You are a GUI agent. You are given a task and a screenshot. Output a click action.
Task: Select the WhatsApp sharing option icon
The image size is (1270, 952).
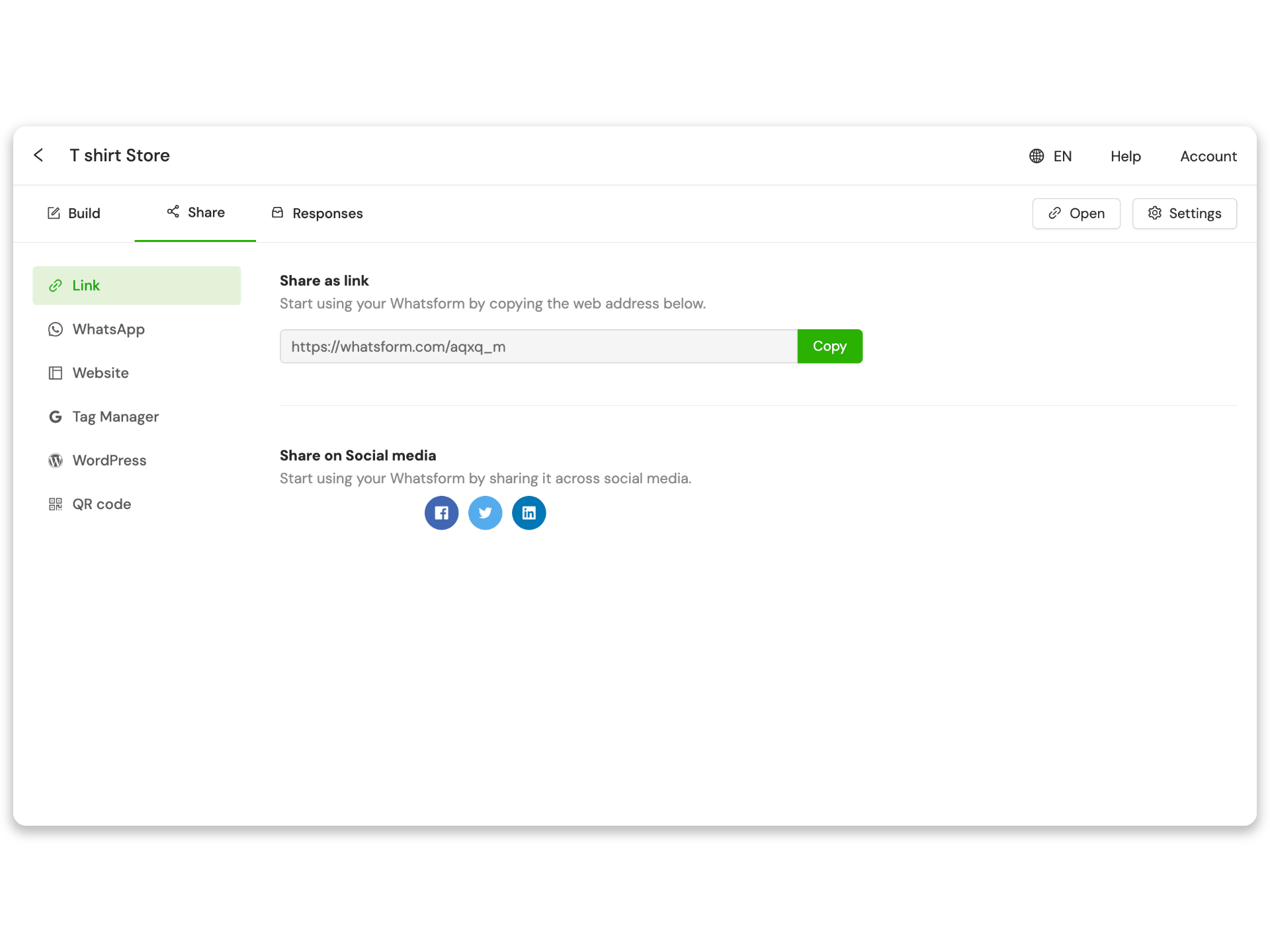coord(56,329)
